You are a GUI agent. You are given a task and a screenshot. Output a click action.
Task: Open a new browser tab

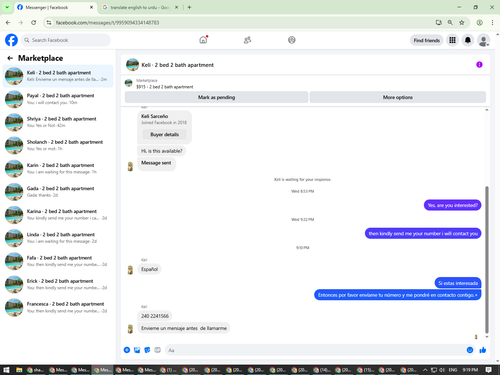pos(189,7)
